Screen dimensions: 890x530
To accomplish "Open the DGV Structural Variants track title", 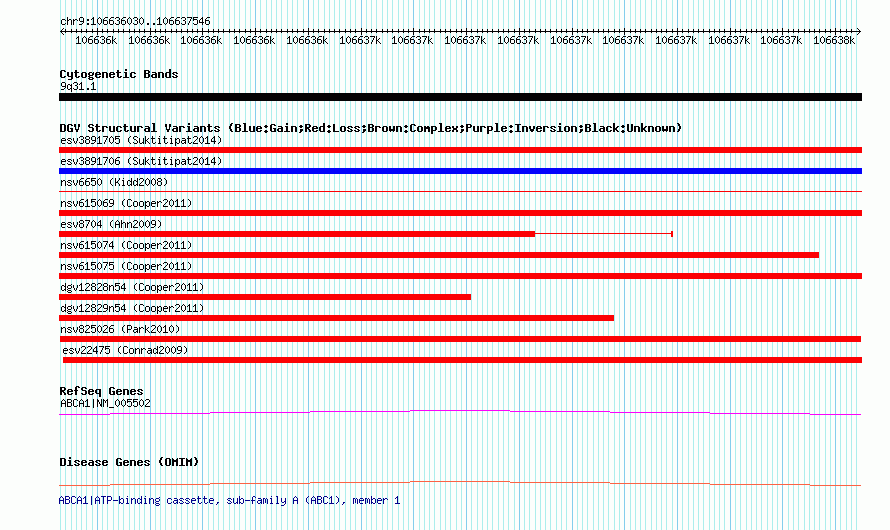I will pos(371,128).
